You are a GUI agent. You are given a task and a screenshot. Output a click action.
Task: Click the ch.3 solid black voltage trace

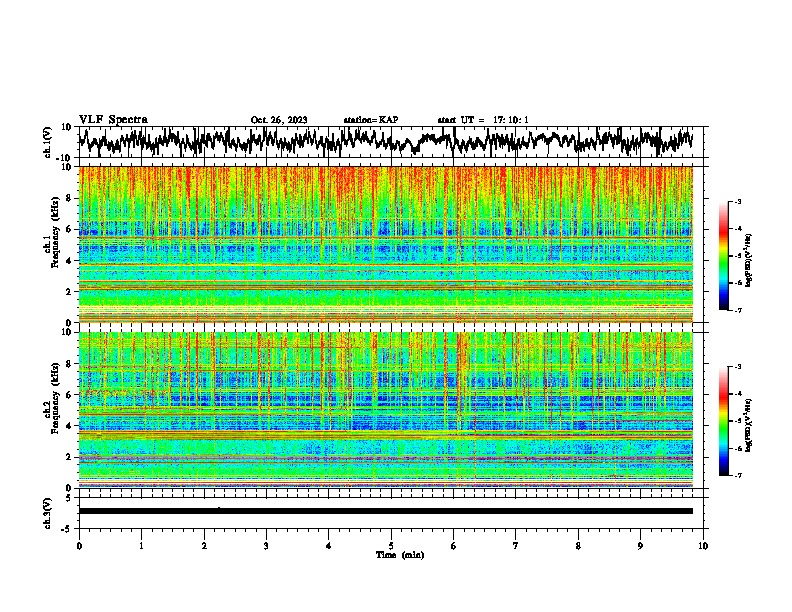tap(385, 511)
